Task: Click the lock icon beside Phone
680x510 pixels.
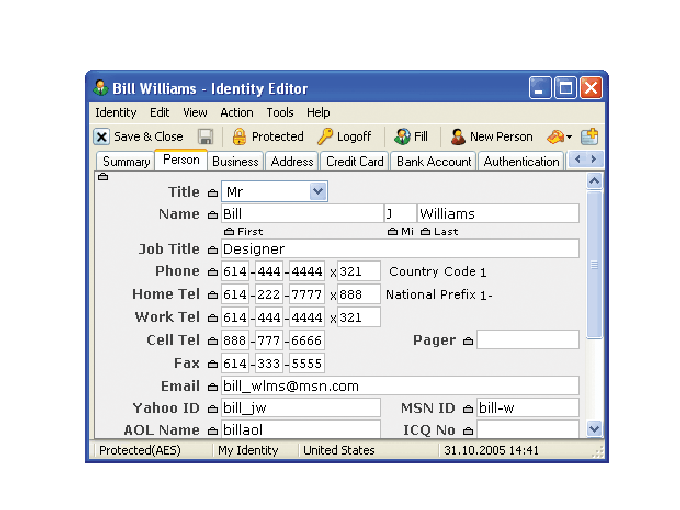Action: click(212, 272)
